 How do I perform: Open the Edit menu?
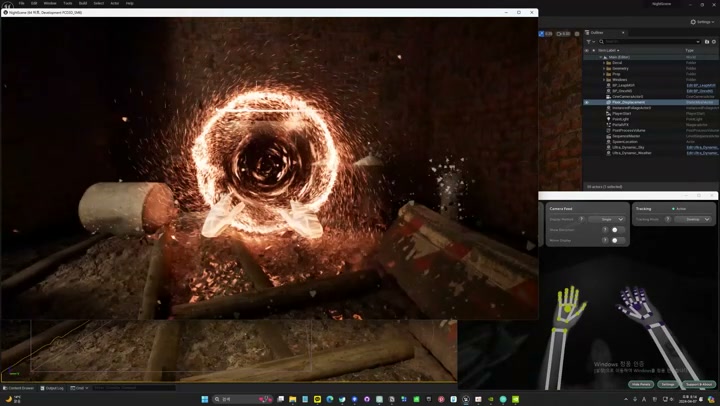(34, 3)
